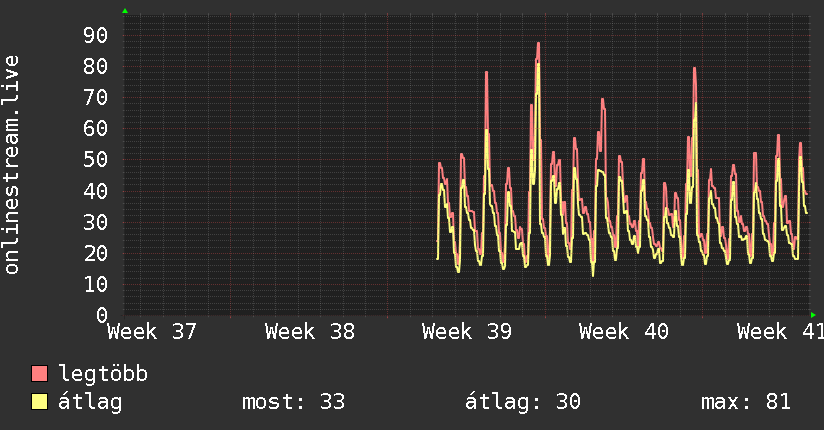824x430 pixels.
Task: Click the 0 y-axis origin label
Action: (x=102, y=315)
